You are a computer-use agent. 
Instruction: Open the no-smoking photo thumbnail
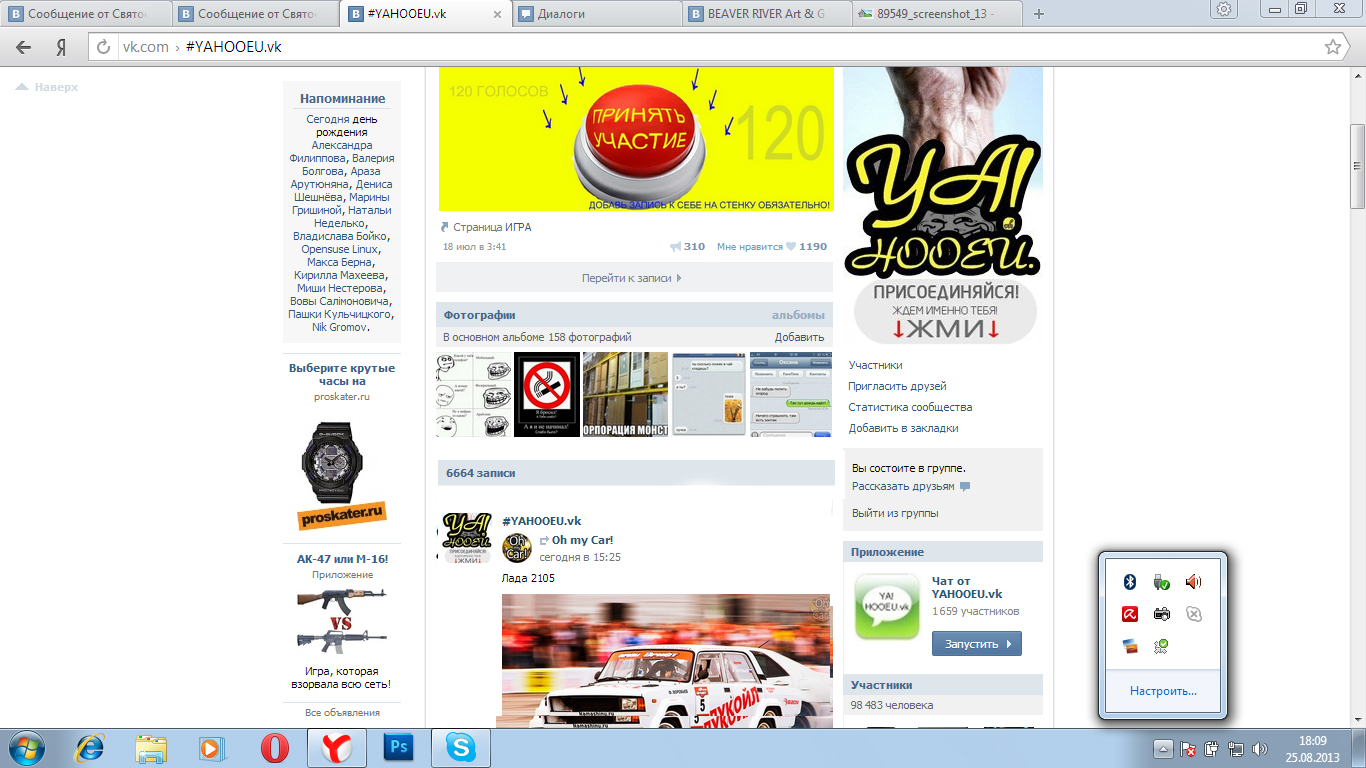(547, 394)
